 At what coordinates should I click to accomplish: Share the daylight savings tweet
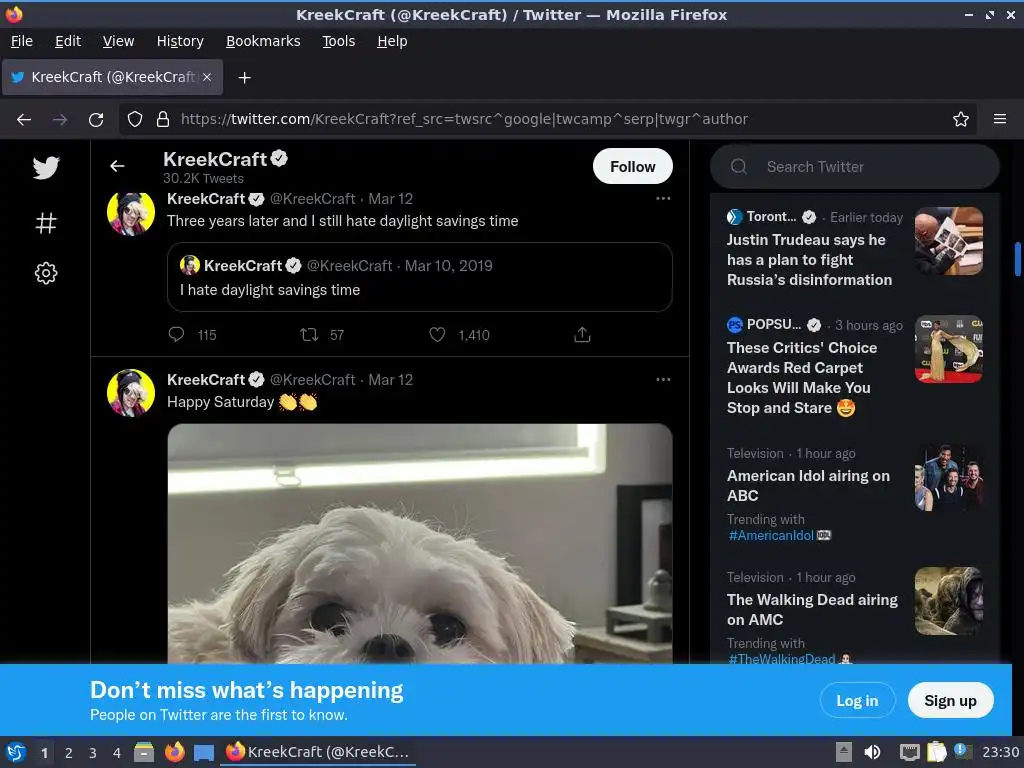[x=582, y=334]
